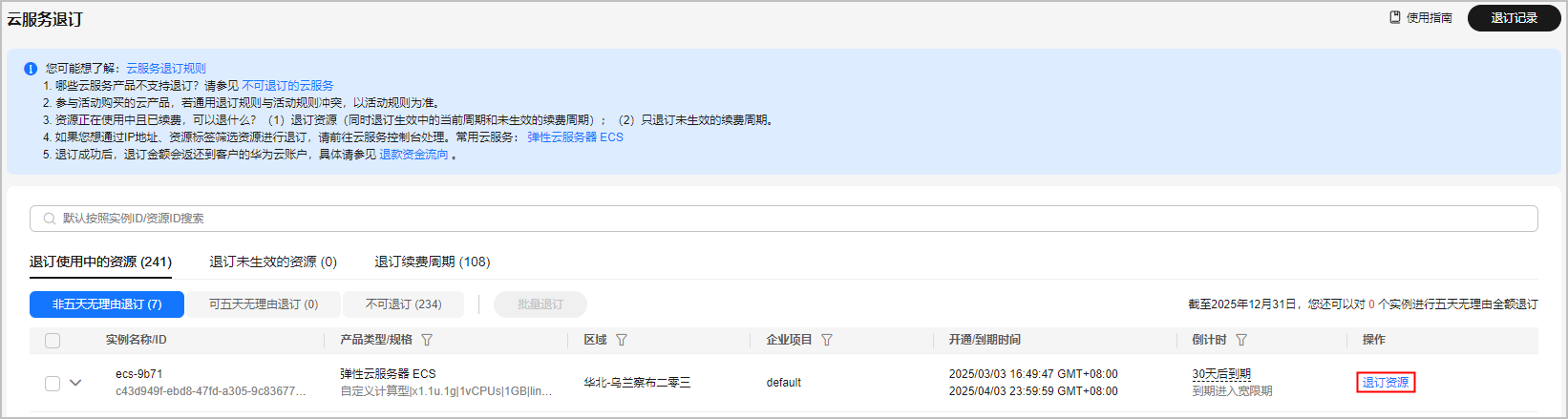Click the 2025/03/03 16:49:47 start time
Screen dimensions: 1568x419
1033,374
